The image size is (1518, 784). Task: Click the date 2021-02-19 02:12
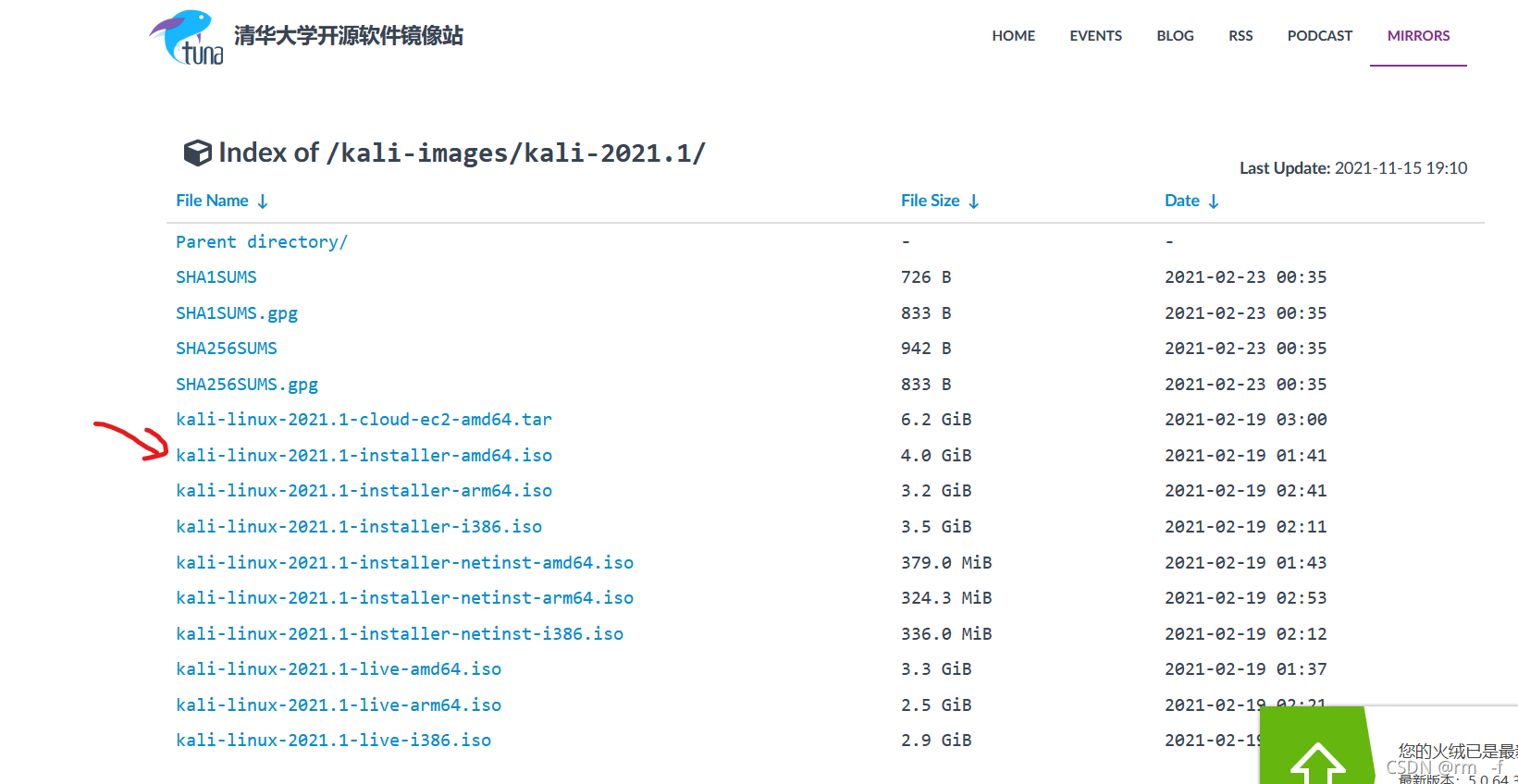click(1246, 634)
